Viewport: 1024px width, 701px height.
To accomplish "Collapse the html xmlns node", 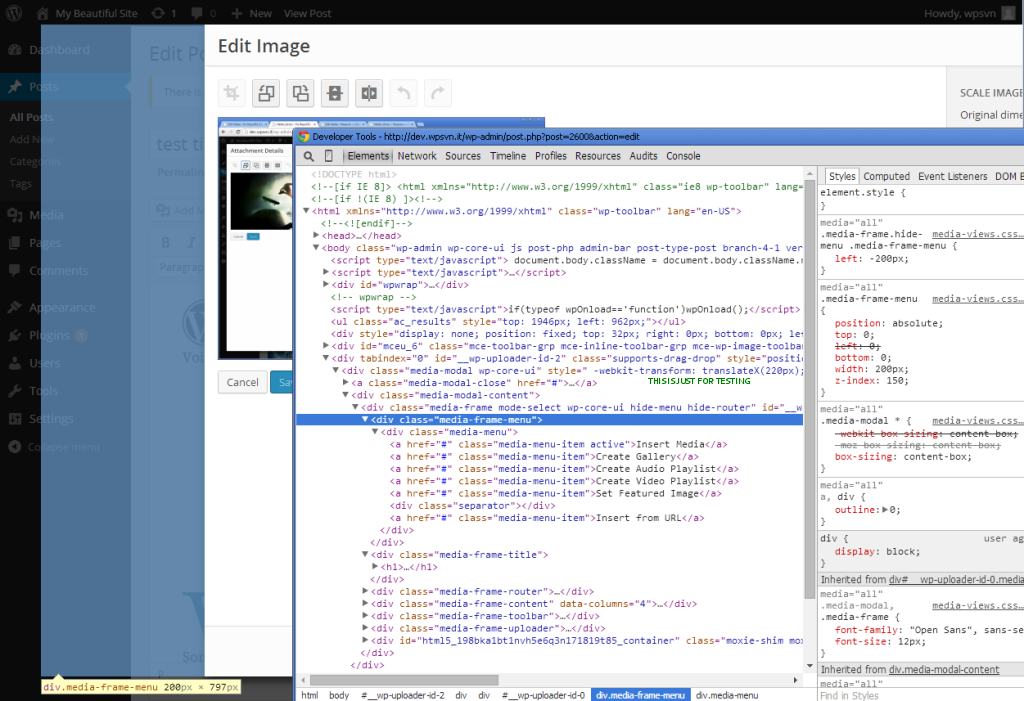I will 306,211.
